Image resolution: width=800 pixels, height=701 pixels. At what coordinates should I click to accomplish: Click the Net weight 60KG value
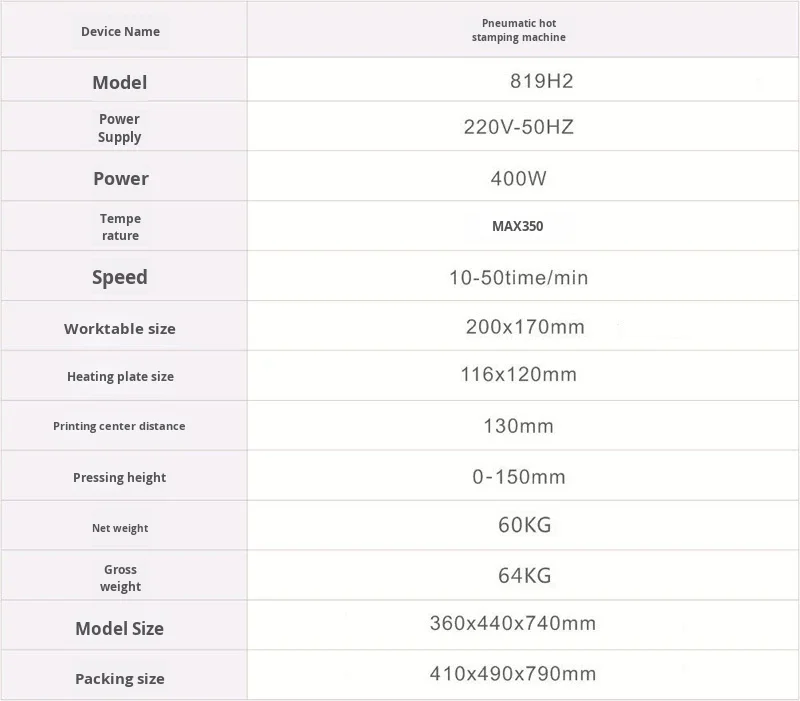(x=524, y=525)
